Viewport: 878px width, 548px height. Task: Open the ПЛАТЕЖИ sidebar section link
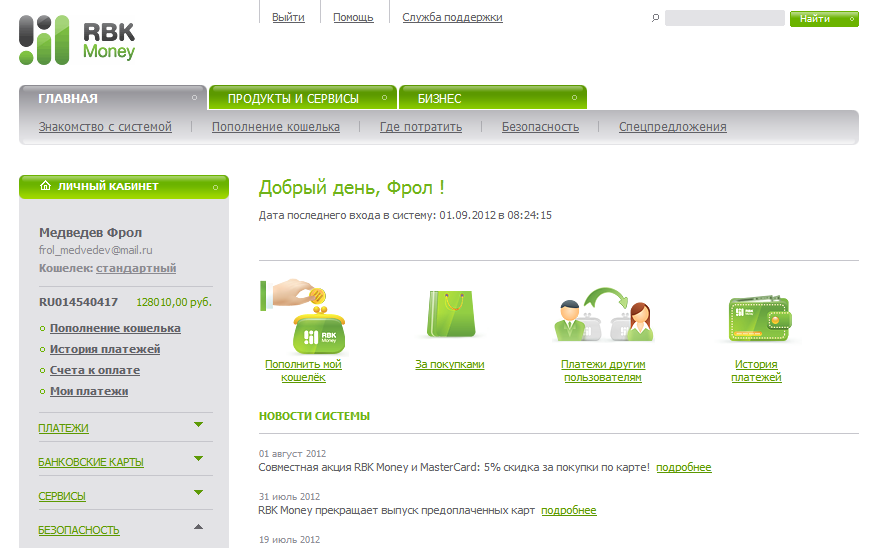click(63, 428)
